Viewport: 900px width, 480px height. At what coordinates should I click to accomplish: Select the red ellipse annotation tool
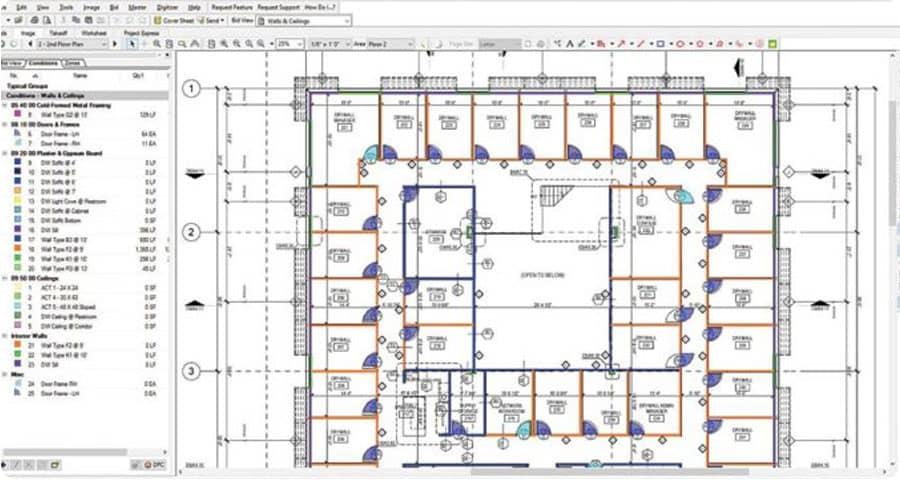pos(680,44)
